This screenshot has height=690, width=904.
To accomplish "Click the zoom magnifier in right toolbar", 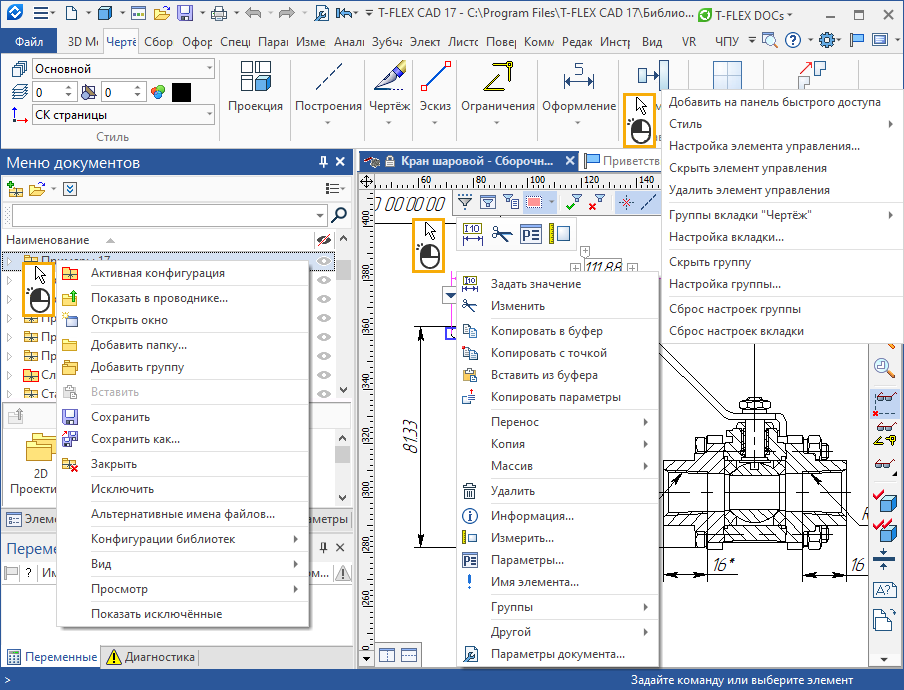I will (x=883, y=367).
